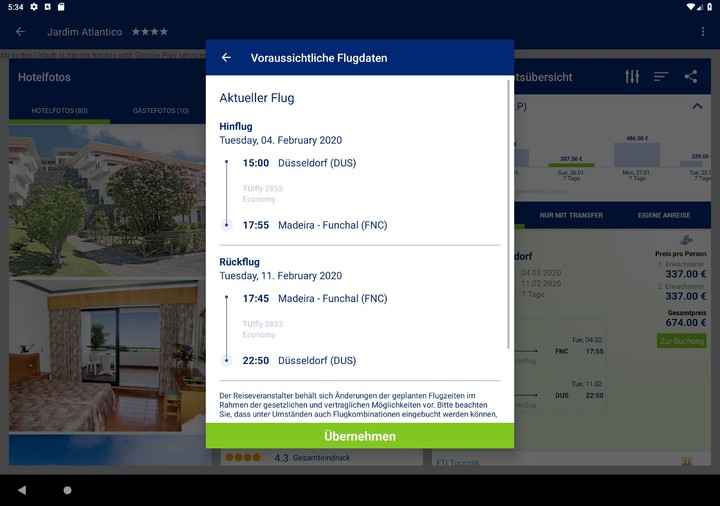This screenshot has width=720, height=506.
Task: Tap the airplane icon above Preis pro Person
Action: 686,240
